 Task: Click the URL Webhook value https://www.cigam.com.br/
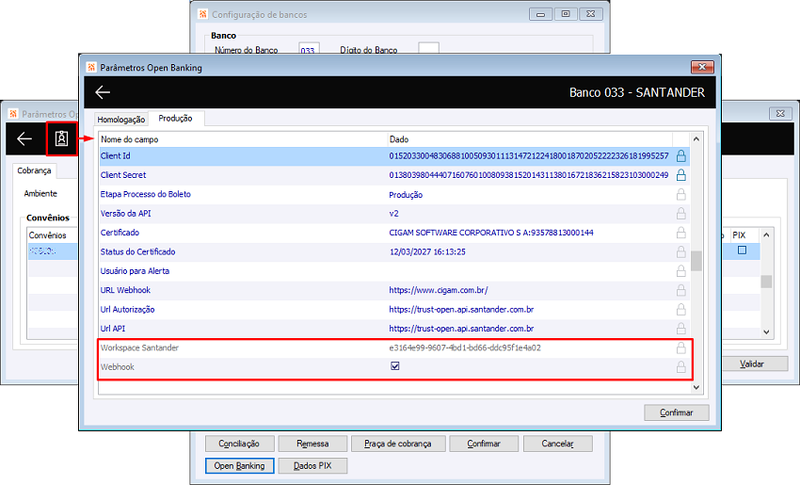(438, 290)
